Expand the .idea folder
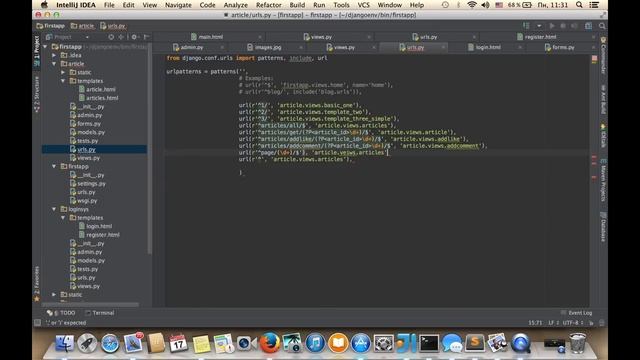Screen dimensions: 640x360 54,55
